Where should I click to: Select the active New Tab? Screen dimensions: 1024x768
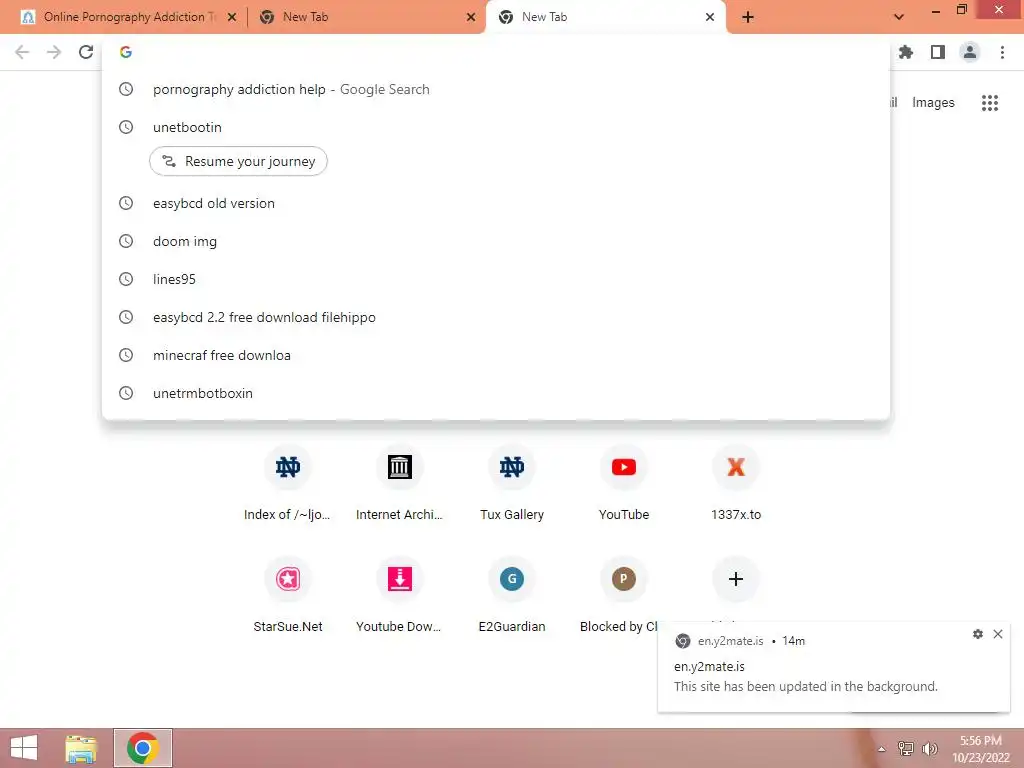point(605,17)
